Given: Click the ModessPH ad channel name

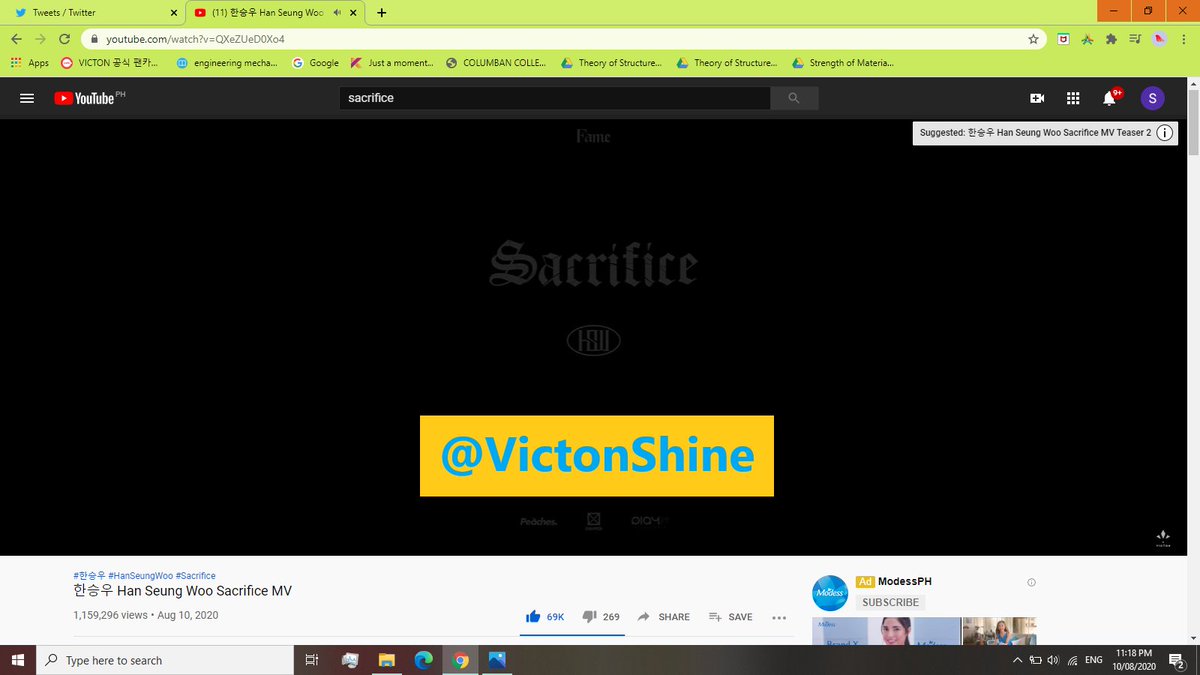Looking at the screenshot, I should [x=905, y=581].
